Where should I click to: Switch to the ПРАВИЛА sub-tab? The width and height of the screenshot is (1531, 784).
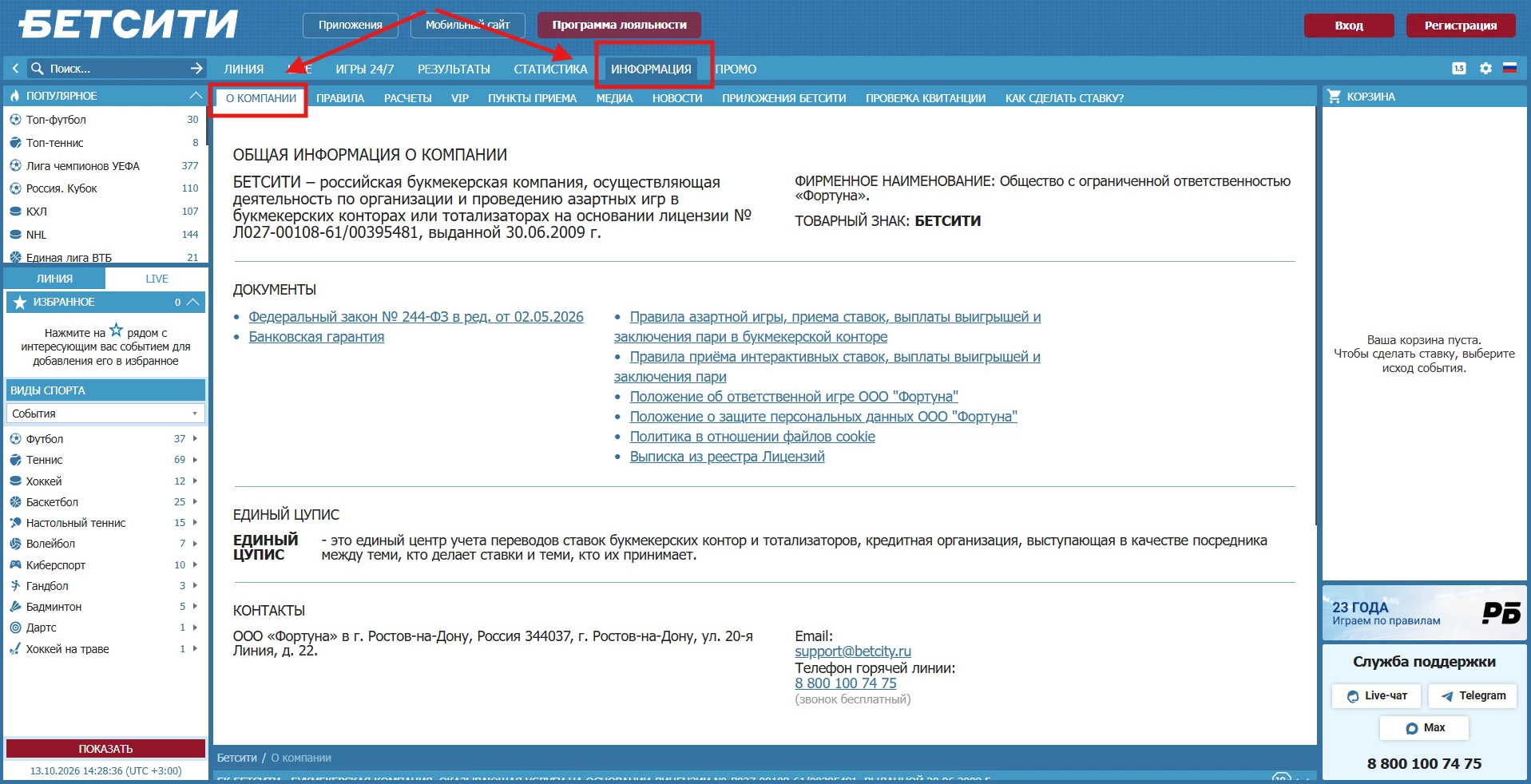pyautogui.click(x=340, y=98)
